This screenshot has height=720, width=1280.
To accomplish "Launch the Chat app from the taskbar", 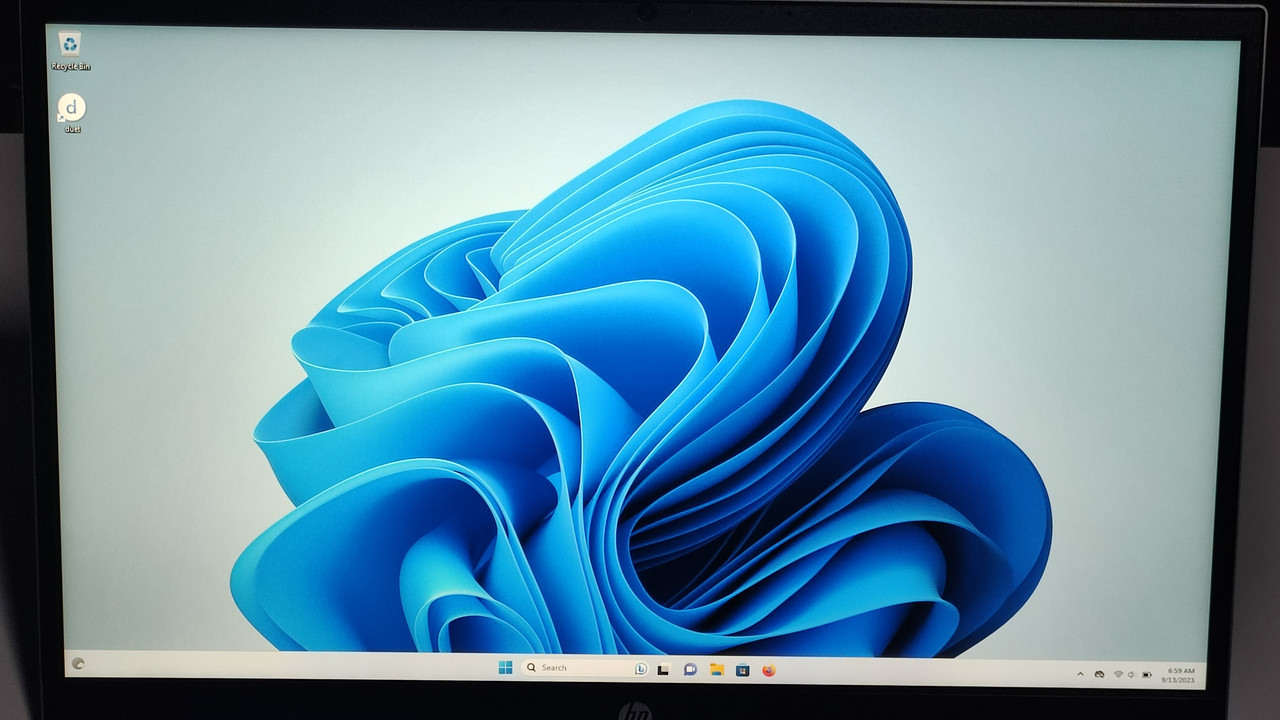I will (690, 669).
